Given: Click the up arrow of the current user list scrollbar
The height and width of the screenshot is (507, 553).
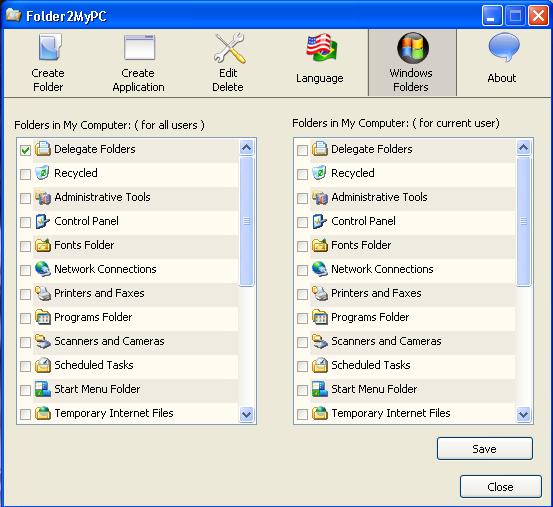Looking at the screenshot, I should point(523,148).
